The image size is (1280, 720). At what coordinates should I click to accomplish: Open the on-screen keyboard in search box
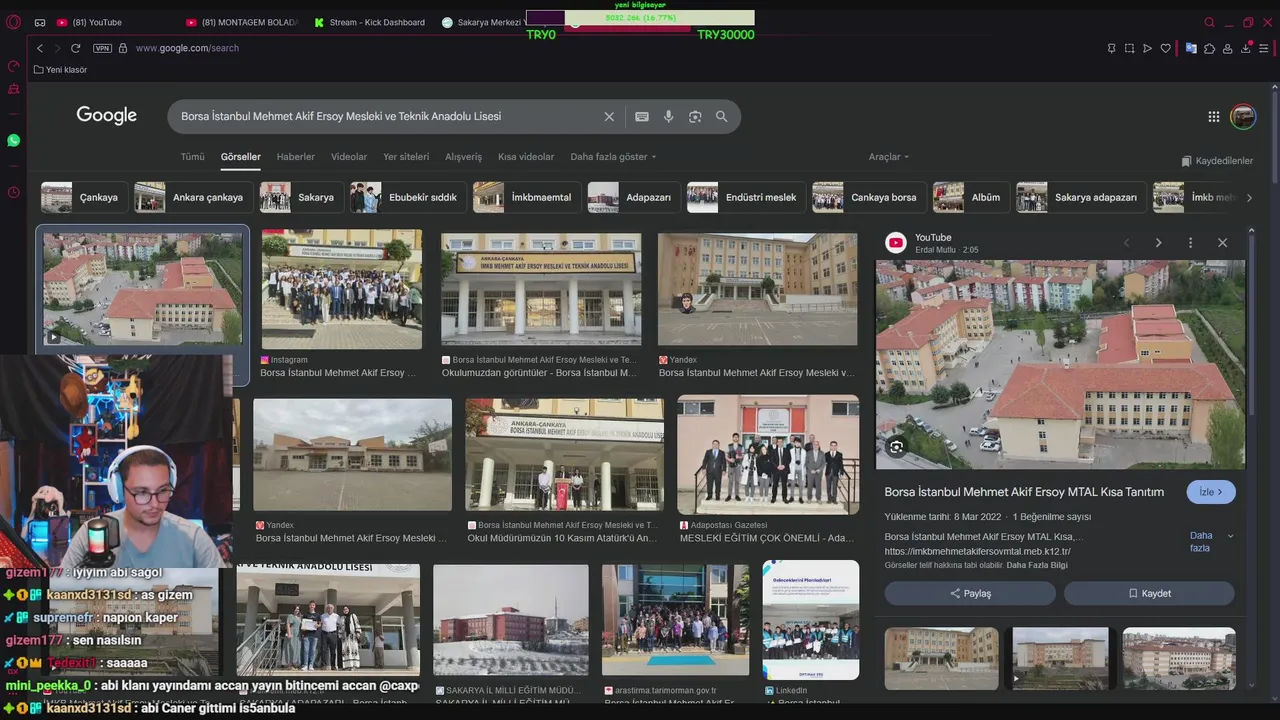point(642,117)
